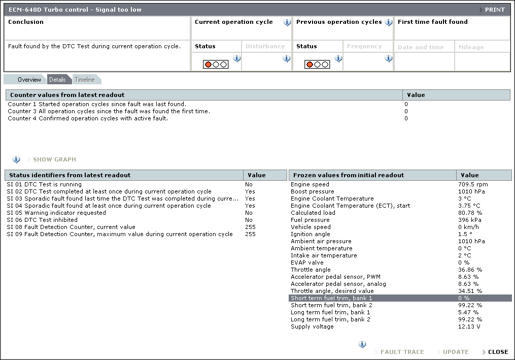Click previous operation cycles status indicator lights
The height and width of the screenshot is (360, 515).
click(317, 64)
